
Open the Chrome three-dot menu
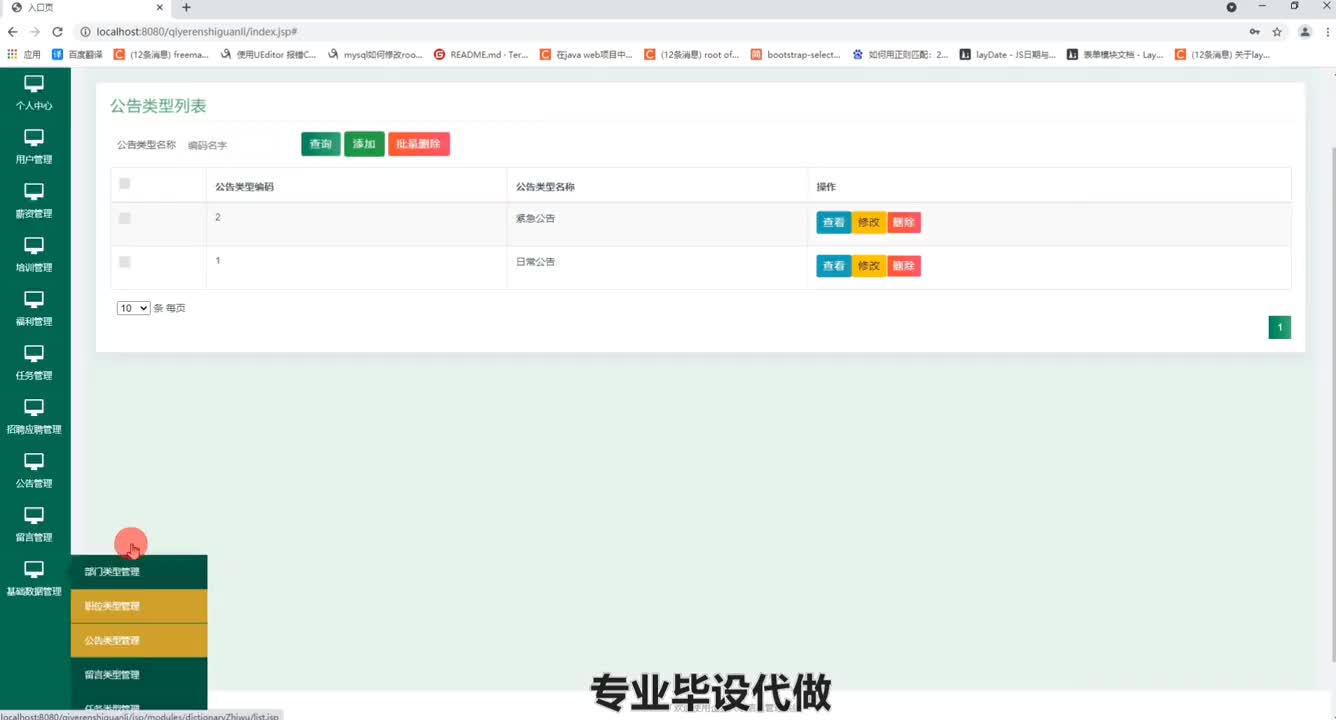1326,32
